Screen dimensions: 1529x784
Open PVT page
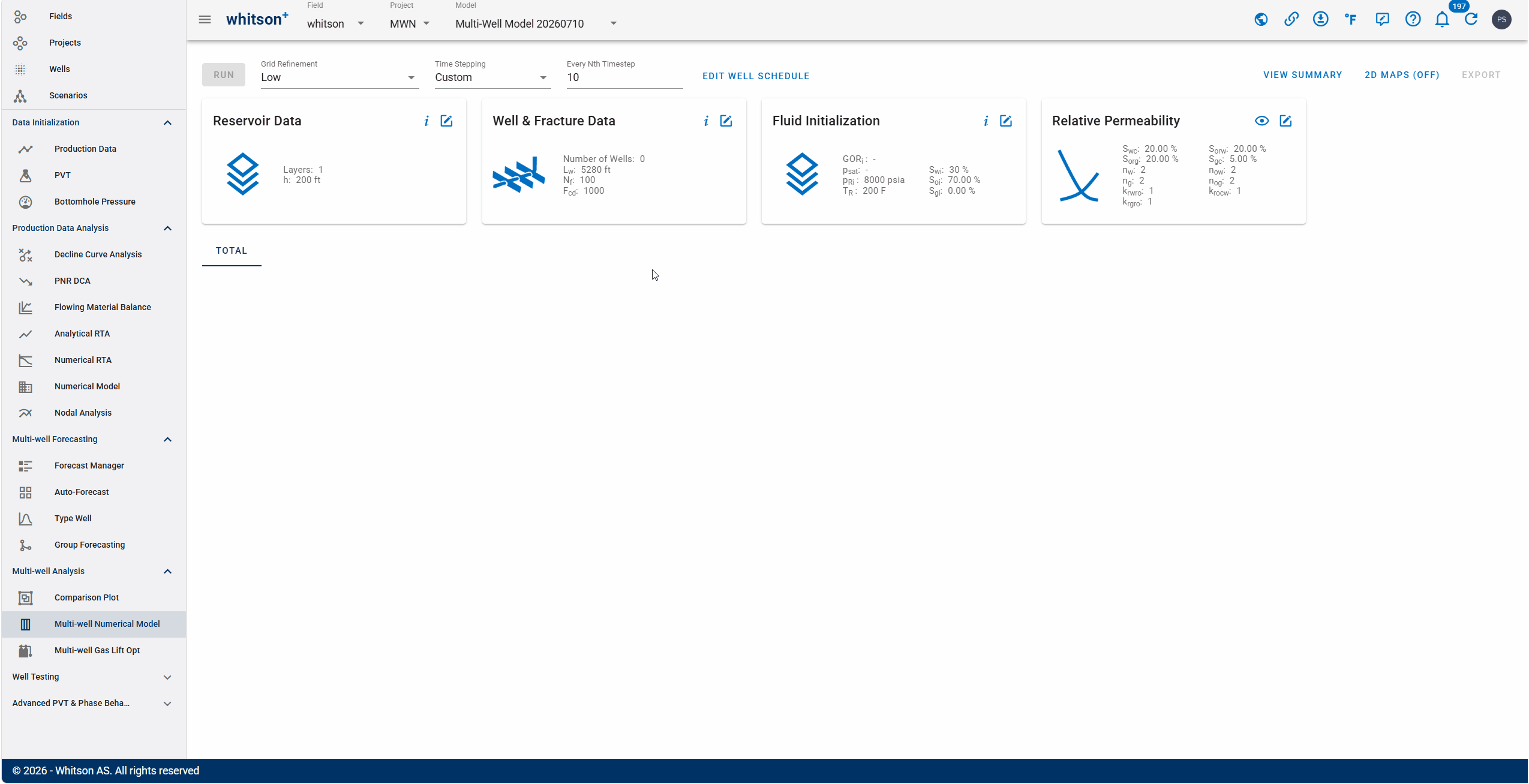point(93,175)
